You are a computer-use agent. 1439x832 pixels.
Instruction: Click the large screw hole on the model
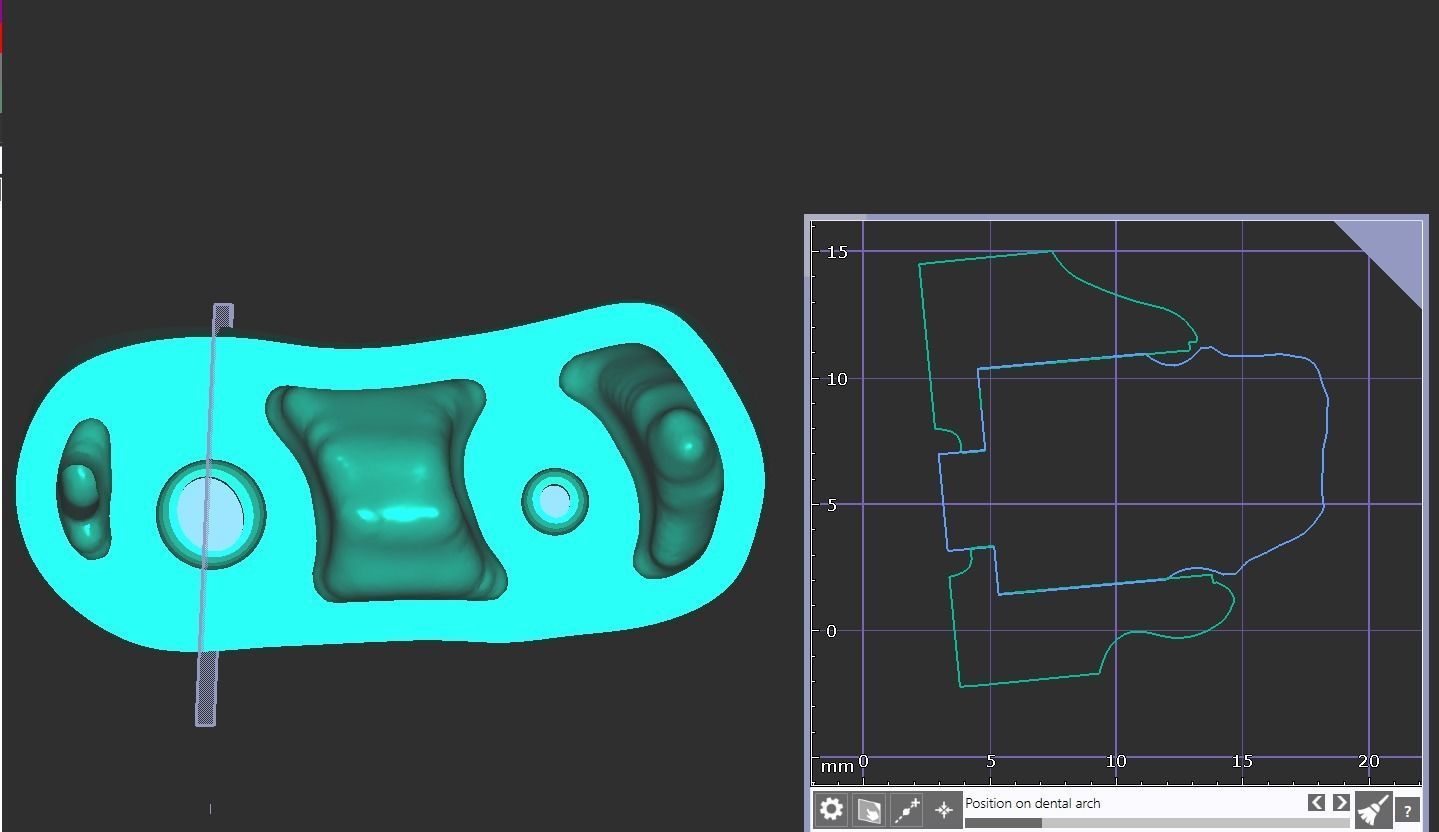click(x=210, y=514)
